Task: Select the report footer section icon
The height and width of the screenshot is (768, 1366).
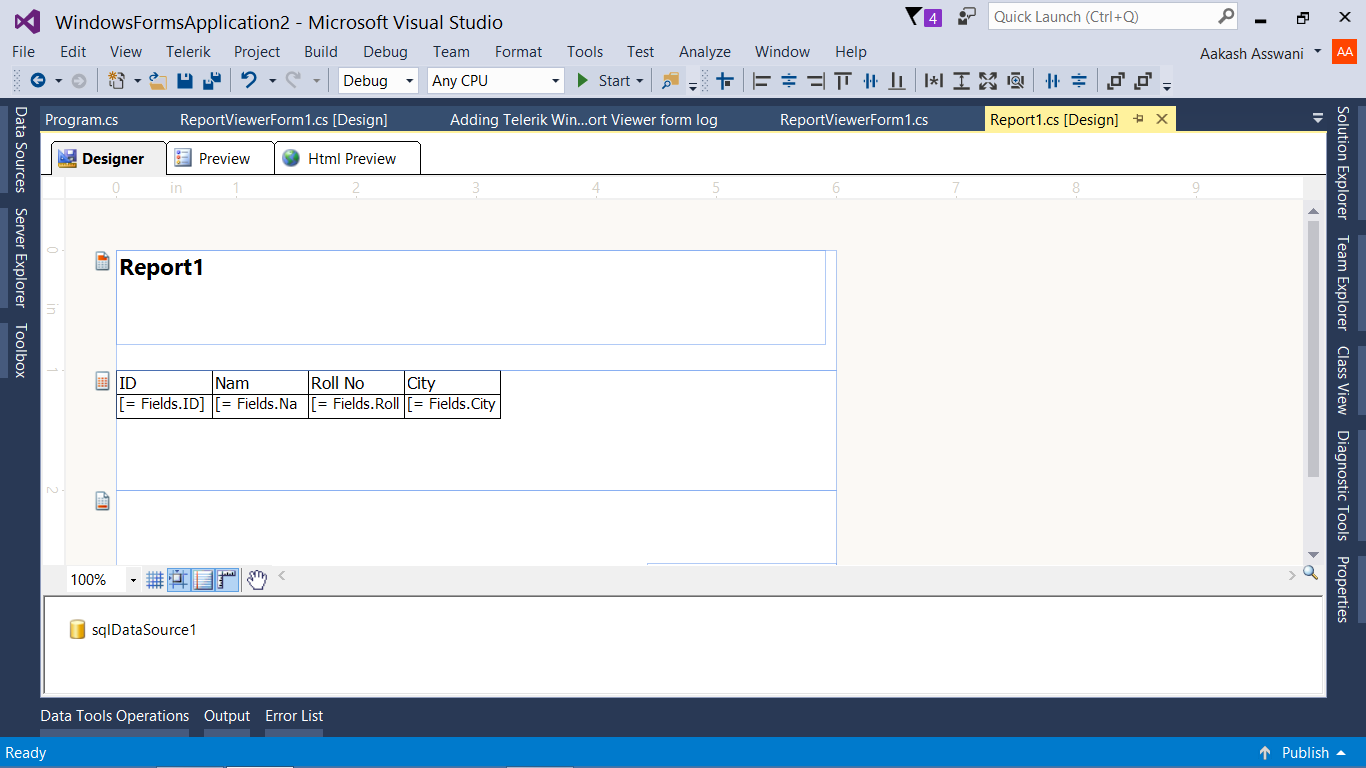Action: click(x=102, y=501)
